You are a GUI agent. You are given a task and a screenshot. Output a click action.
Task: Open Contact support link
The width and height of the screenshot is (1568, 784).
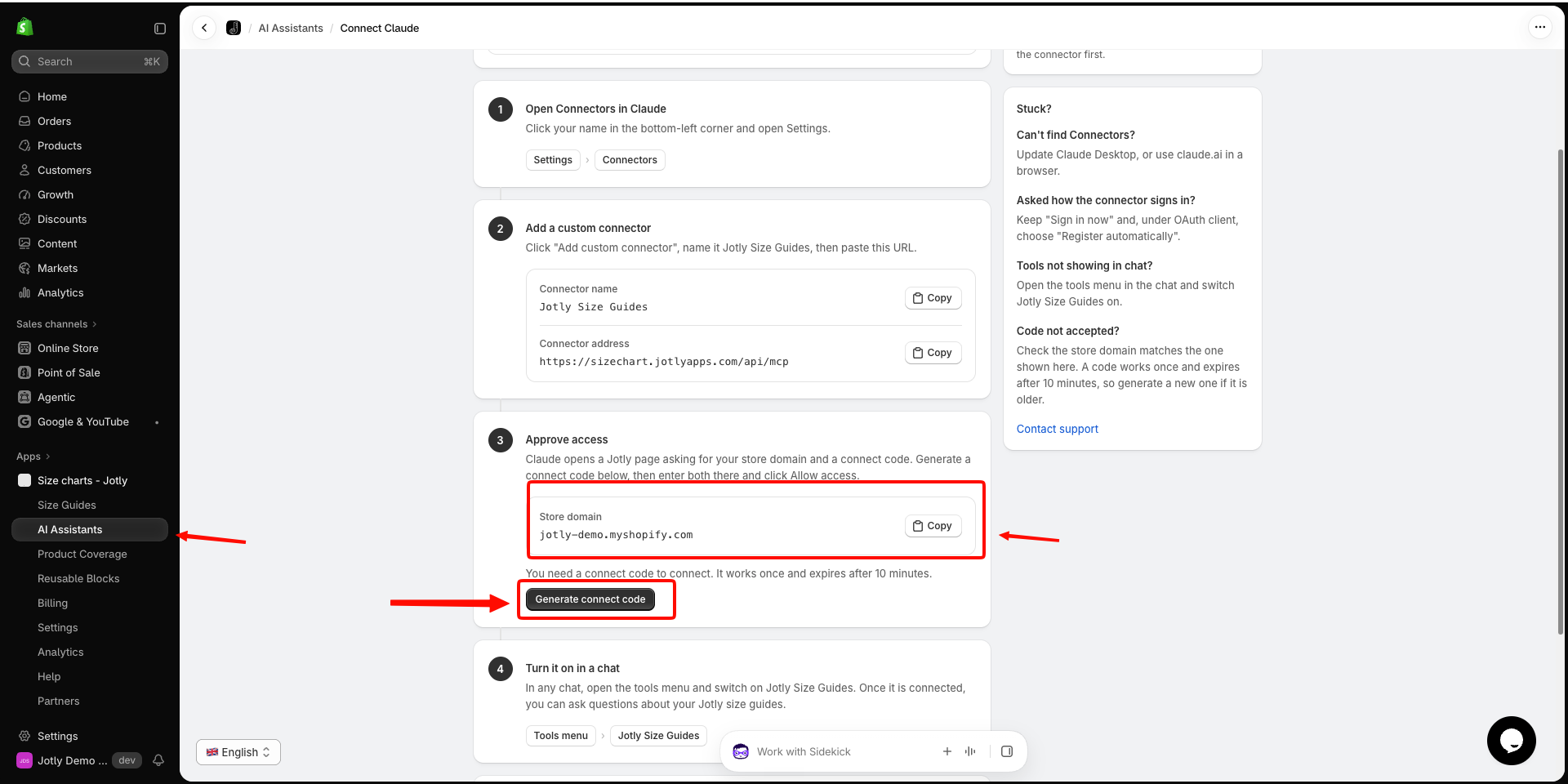[1057, 429]
